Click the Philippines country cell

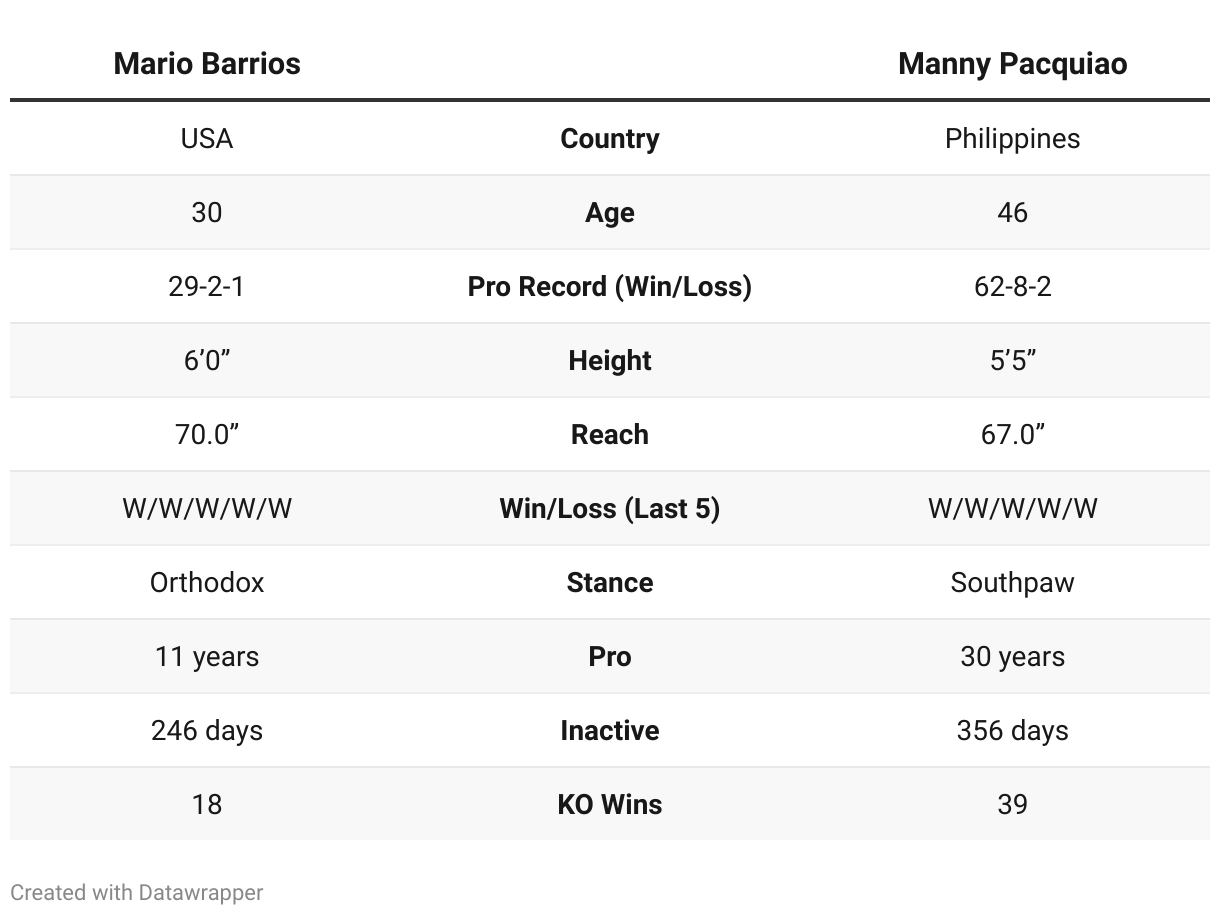pyautogui.click(x=1012, y=138)
